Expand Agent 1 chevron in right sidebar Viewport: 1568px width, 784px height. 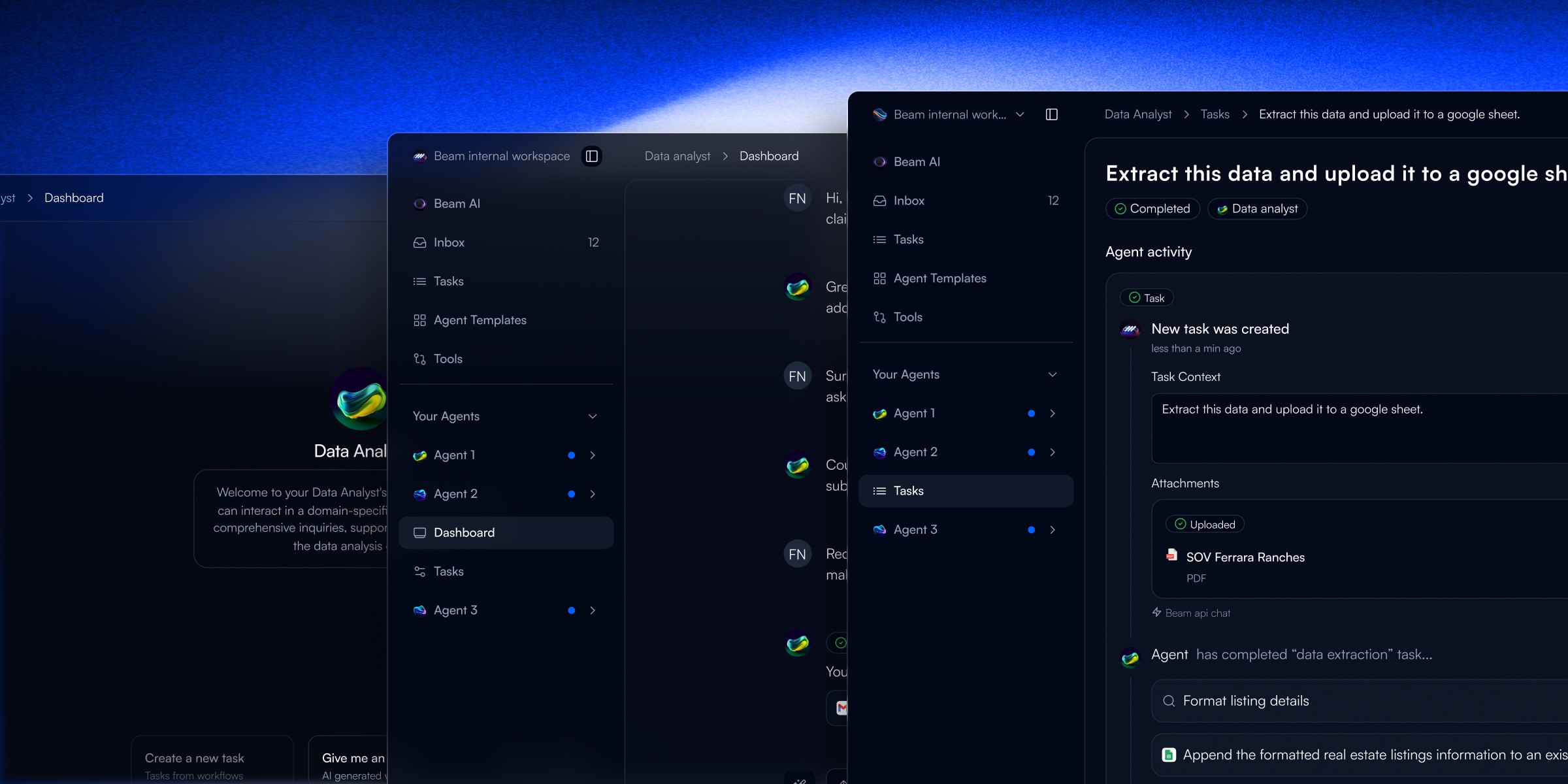(1053, 414)
